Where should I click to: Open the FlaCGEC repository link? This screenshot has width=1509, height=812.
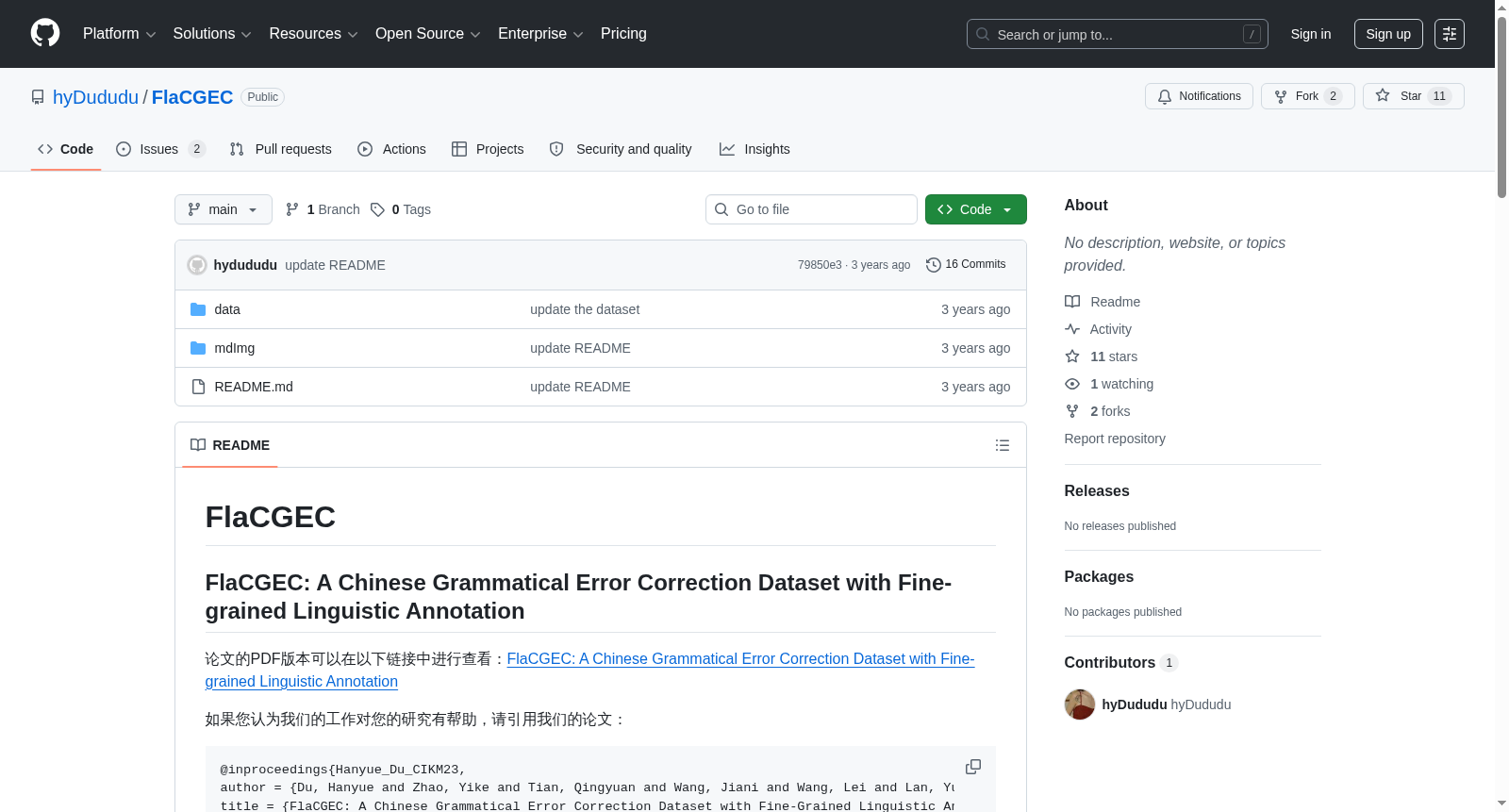[192, 97]
